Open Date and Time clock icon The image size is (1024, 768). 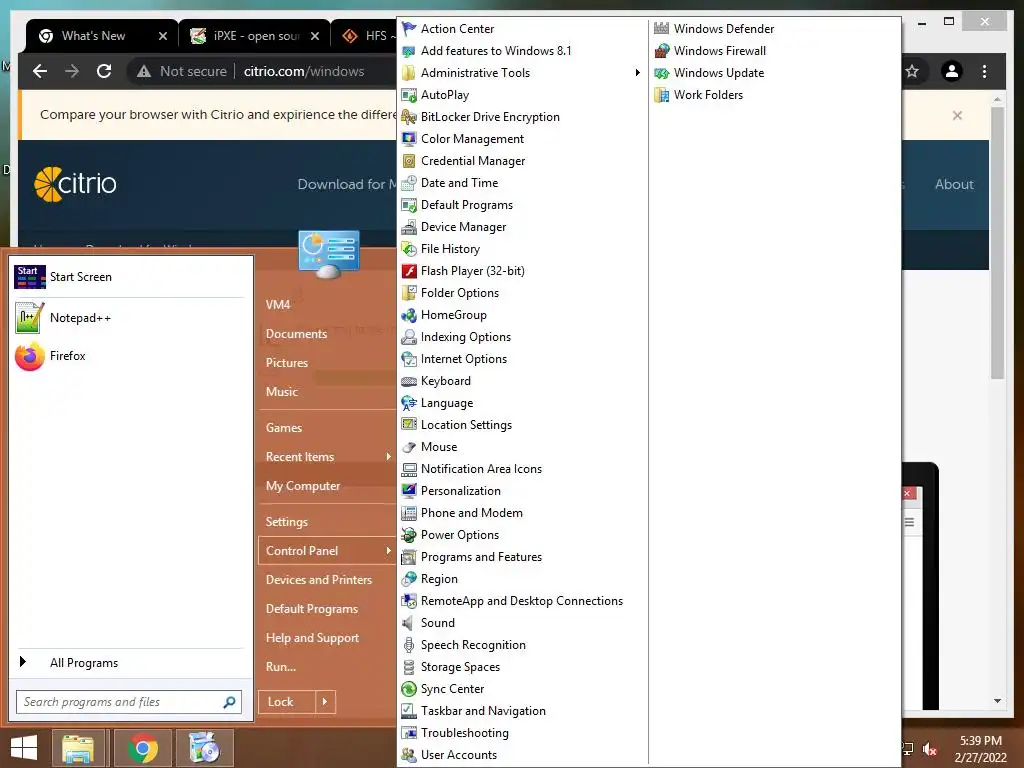point(409,183)
